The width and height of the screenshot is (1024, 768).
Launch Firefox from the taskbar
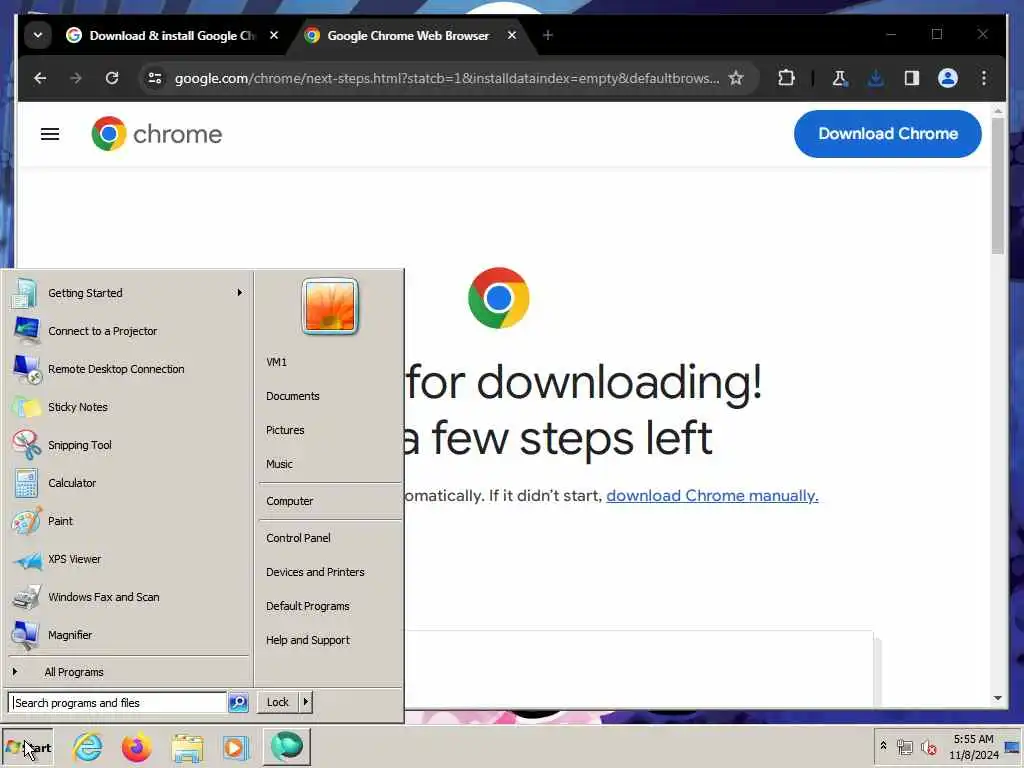(136, 747)
